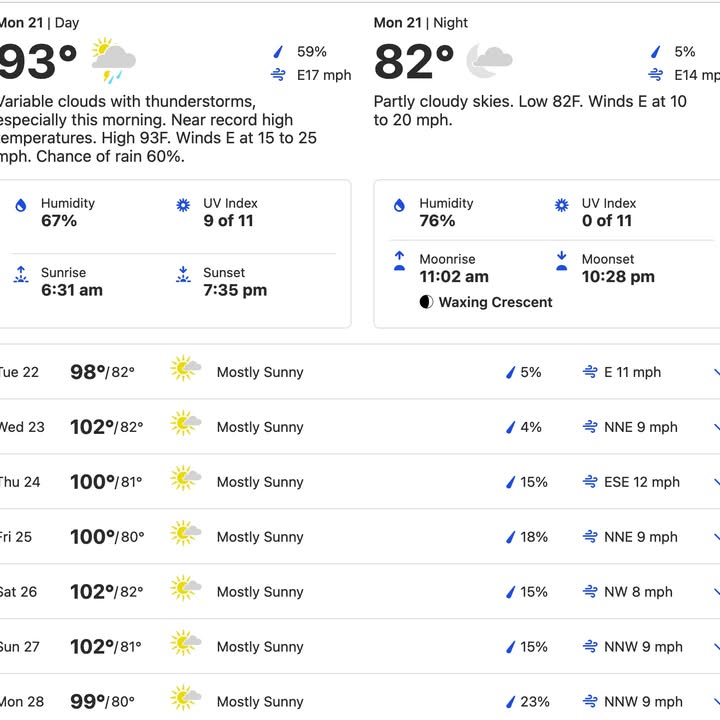Click the Tue 22 mostly sunny icon

pos(186,368)
